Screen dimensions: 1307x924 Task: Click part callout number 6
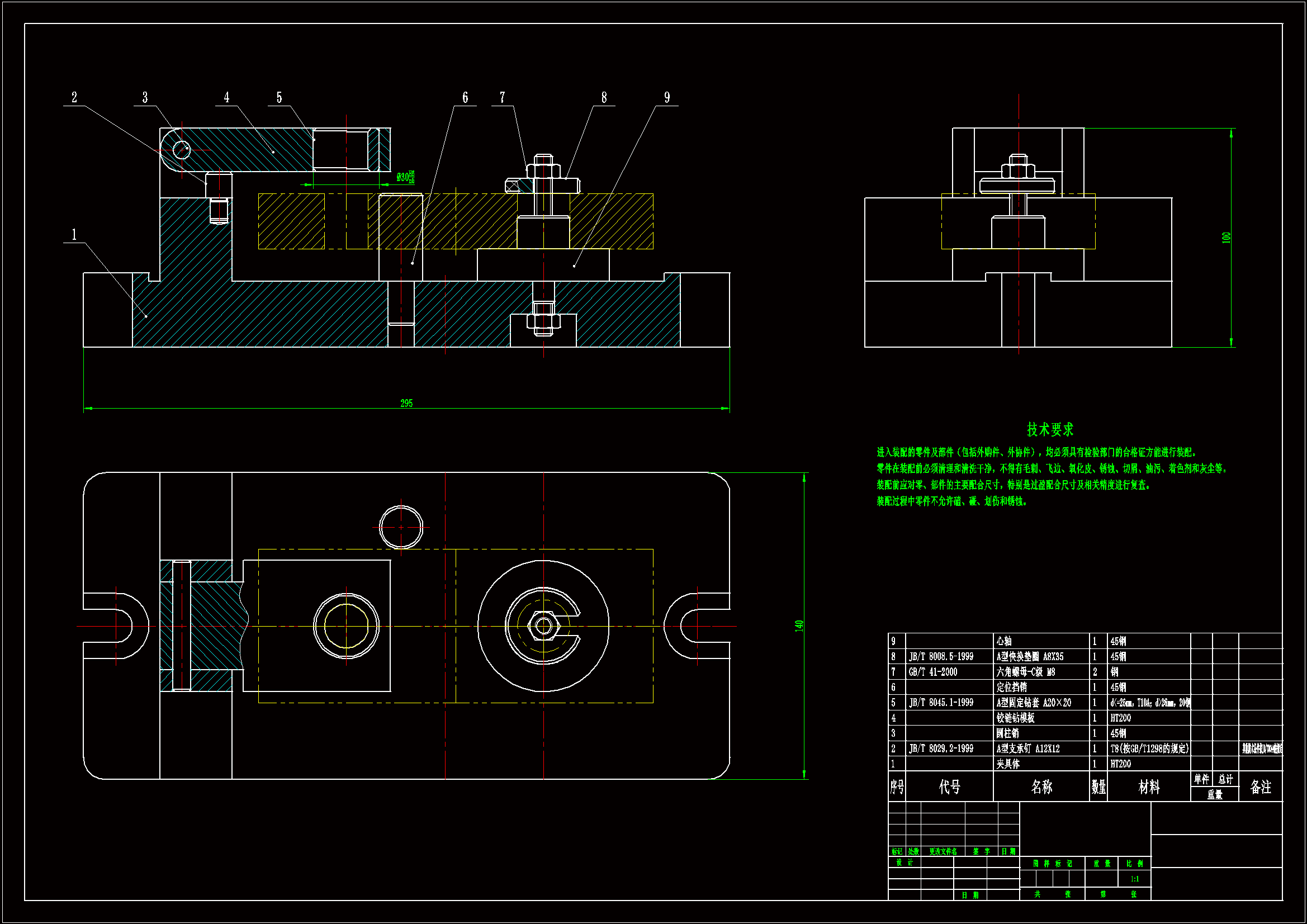click(465, 97)
